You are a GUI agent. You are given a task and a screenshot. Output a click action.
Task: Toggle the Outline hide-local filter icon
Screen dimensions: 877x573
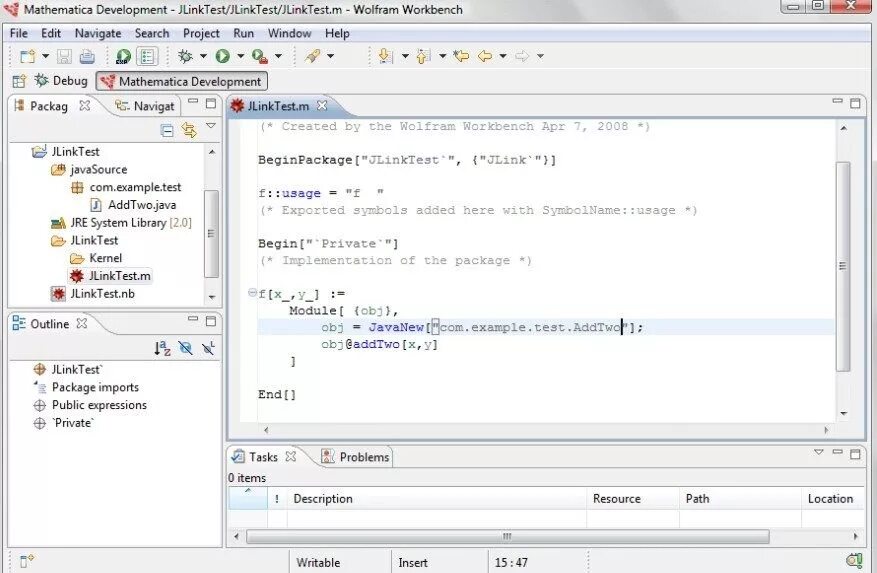coord(208,349)
